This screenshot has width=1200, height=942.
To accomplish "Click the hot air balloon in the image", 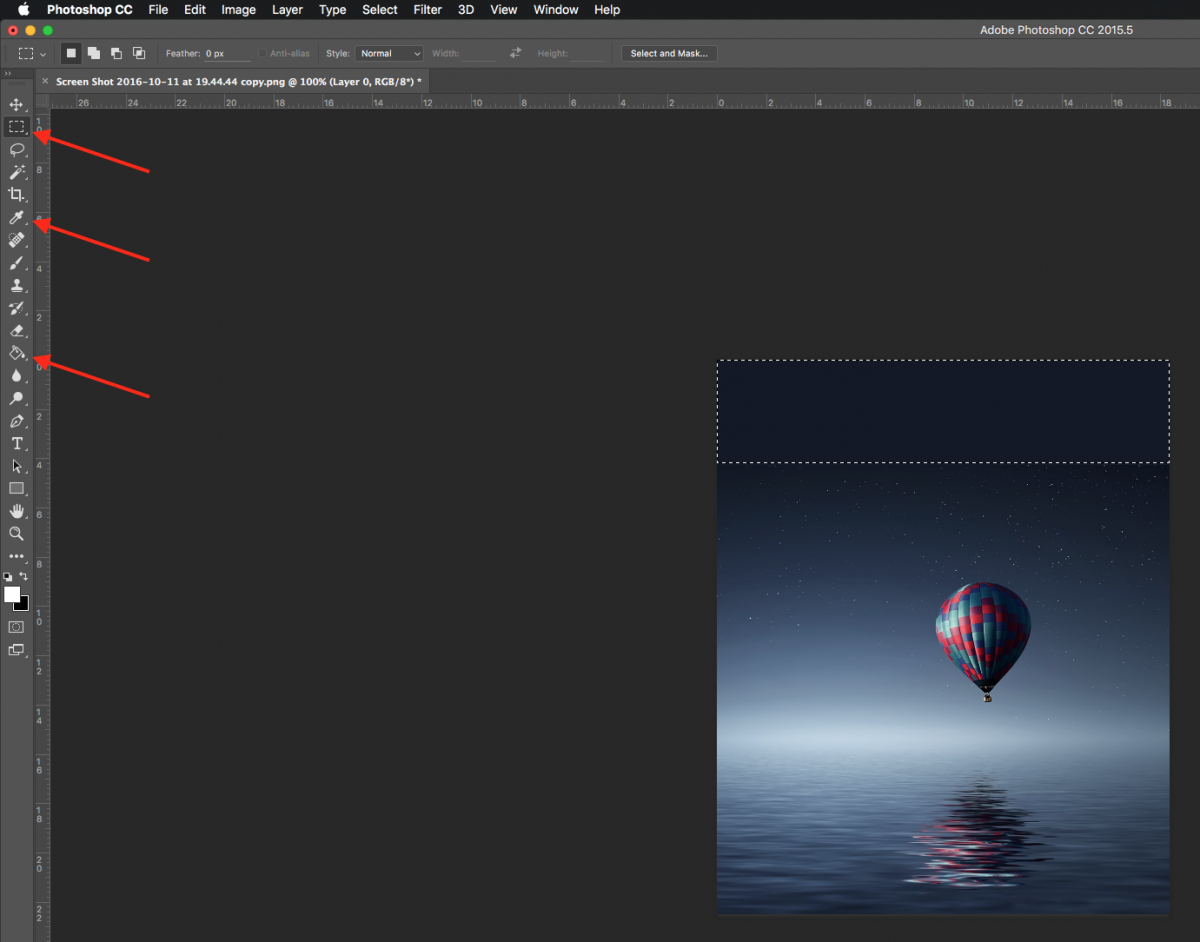I will [x=983, y=640].
